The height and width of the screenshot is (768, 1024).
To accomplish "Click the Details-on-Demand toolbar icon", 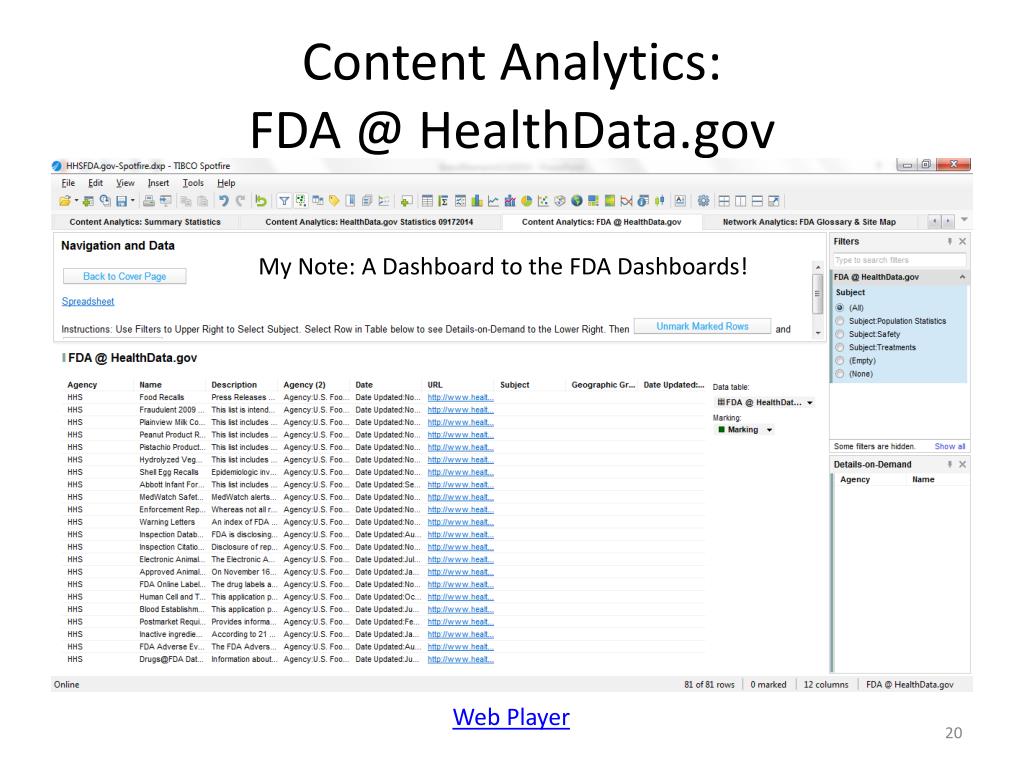I will click(x=300, y=201).
